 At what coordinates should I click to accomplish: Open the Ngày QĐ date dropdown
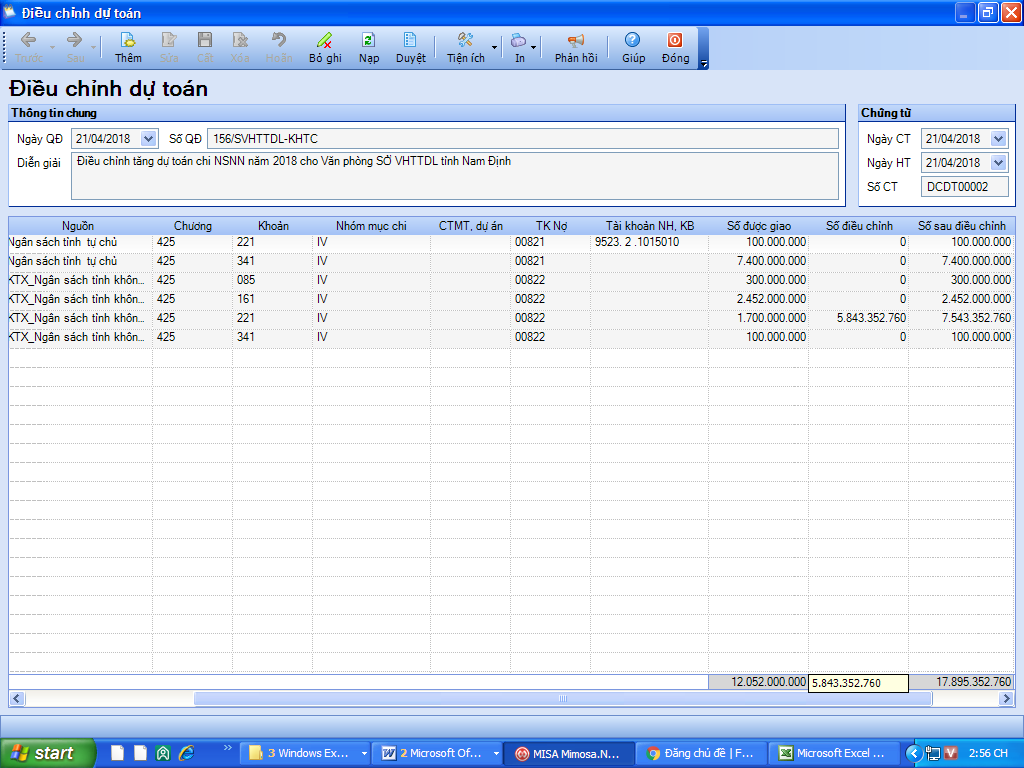[149, 138]
